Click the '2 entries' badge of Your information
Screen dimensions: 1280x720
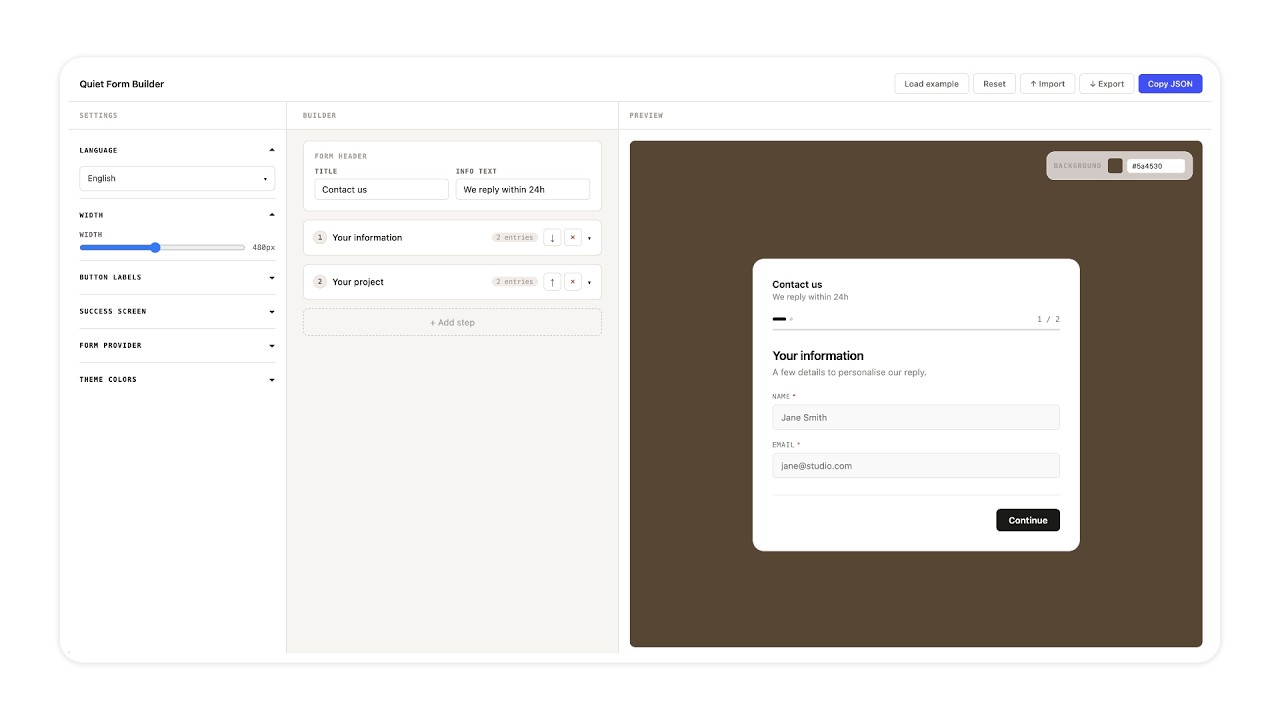coord(515,238)
